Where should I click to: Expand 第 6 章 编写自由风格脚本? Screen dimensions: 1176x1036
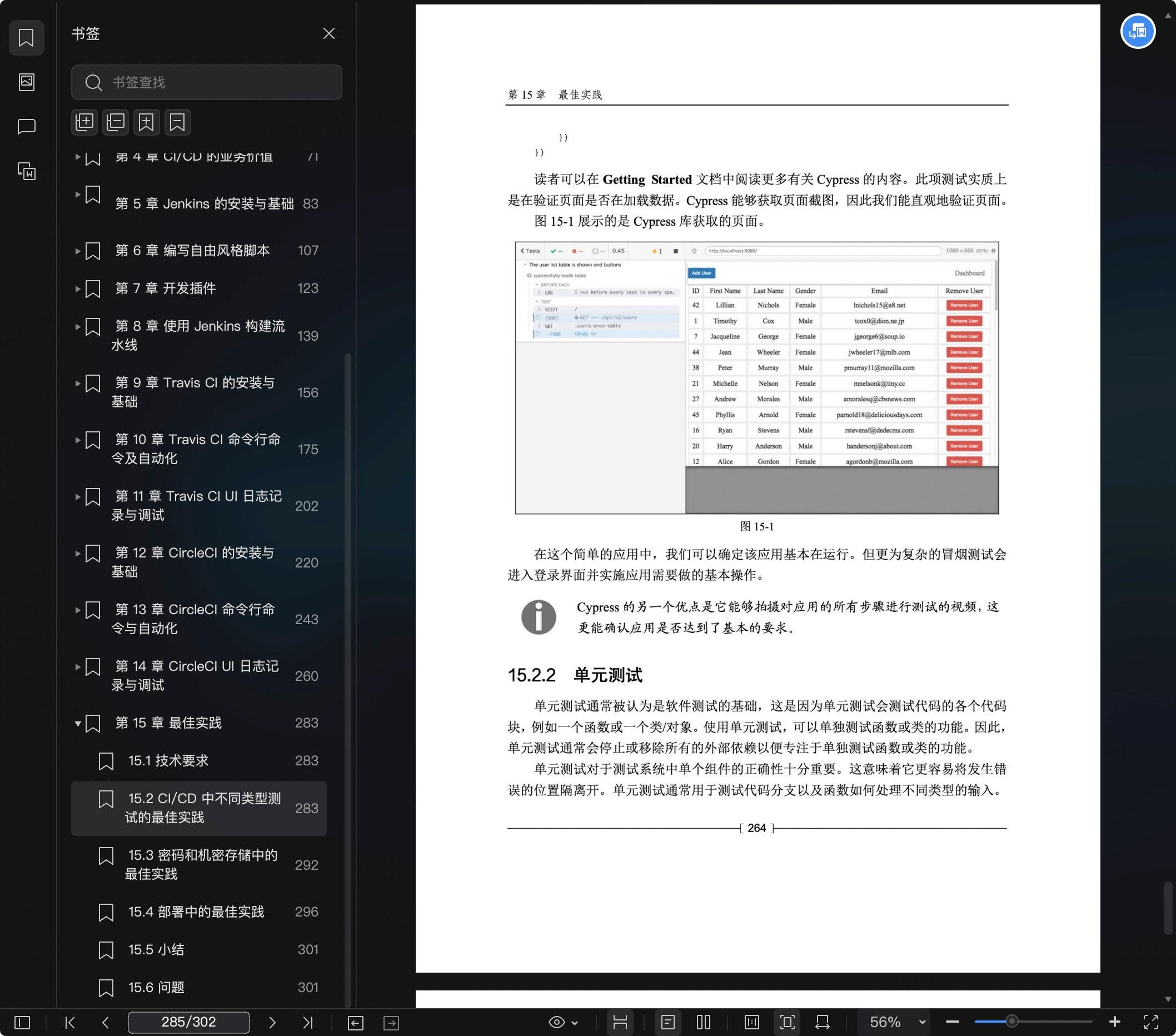point(77,251)
